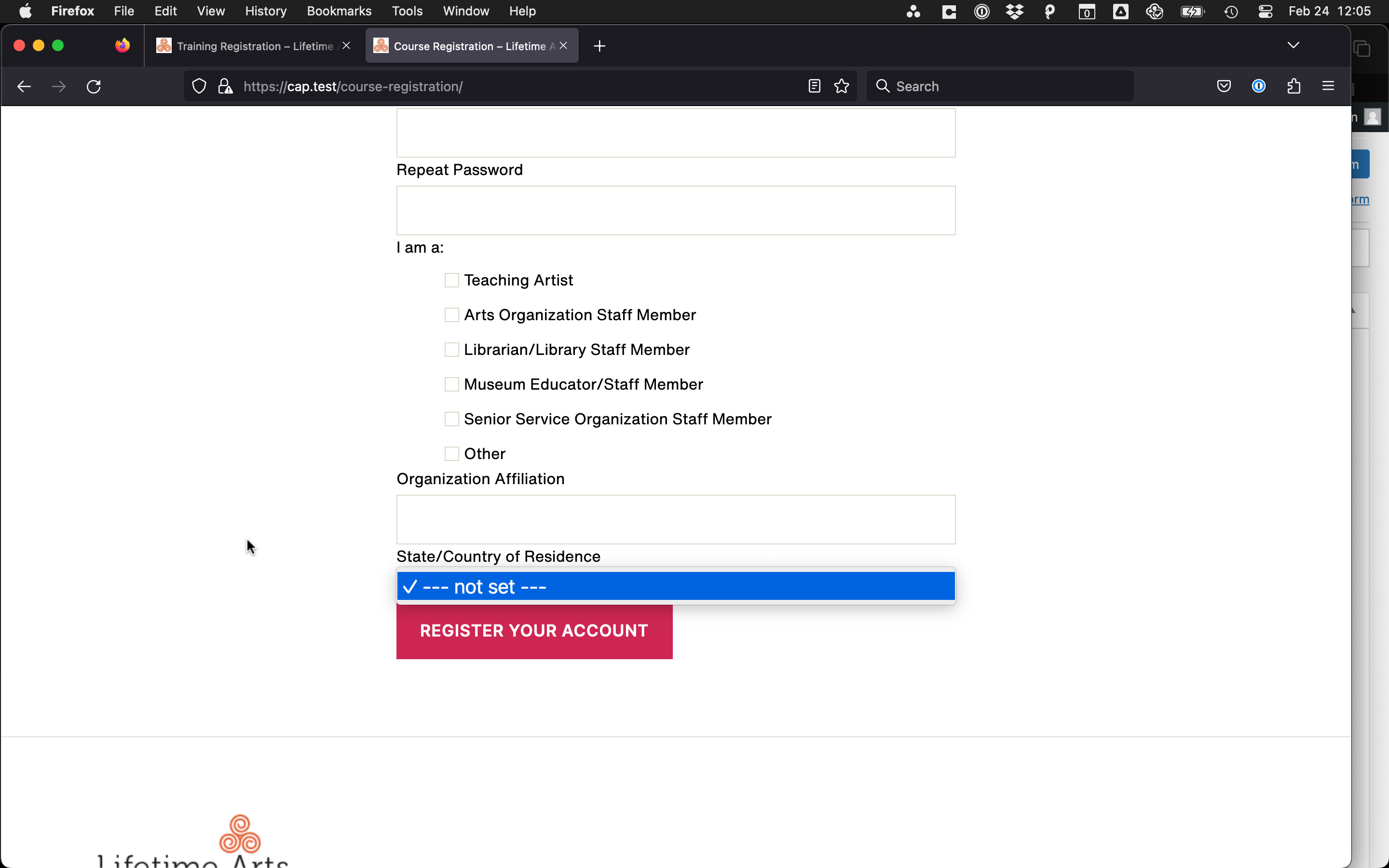
Task: Open the Help menu
Action: pos(522,12)
